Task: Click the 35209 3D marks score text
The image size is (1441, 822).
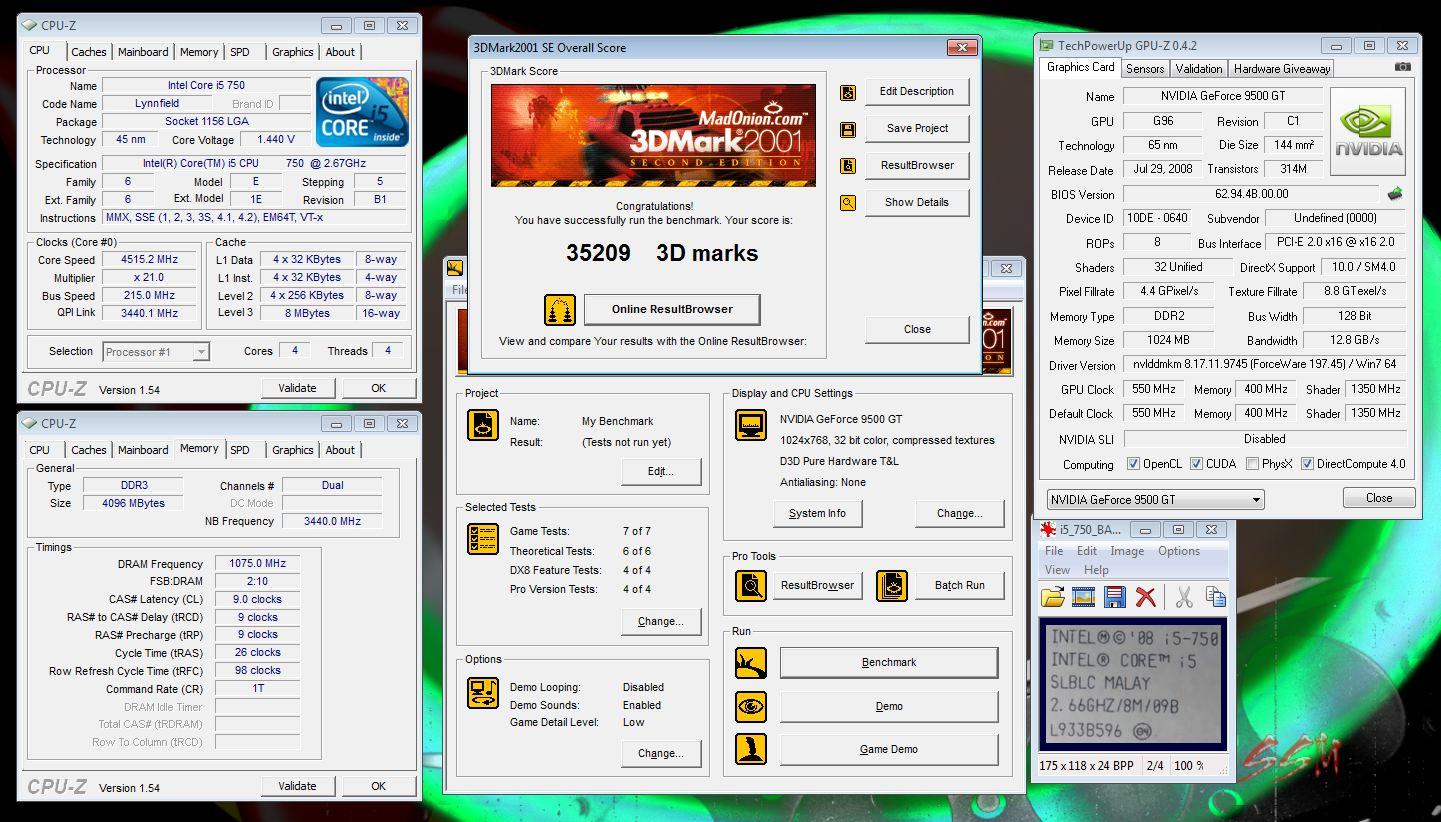Action: click(x=662, y=253)
